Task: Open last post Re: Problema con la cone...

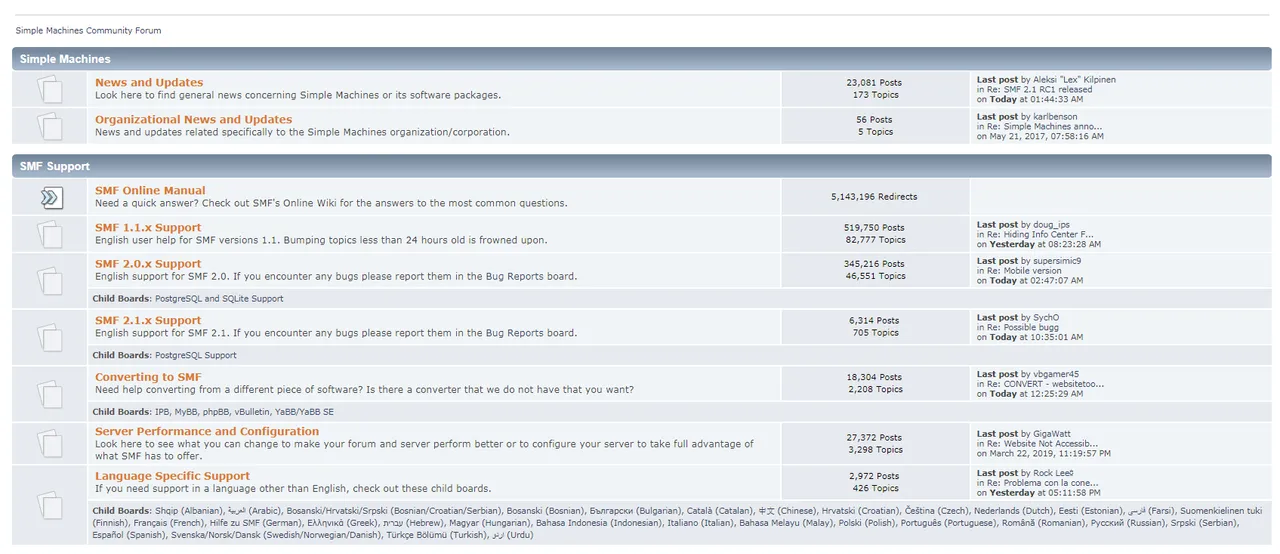Action: pyautogui.click(x=1043, y=483)
